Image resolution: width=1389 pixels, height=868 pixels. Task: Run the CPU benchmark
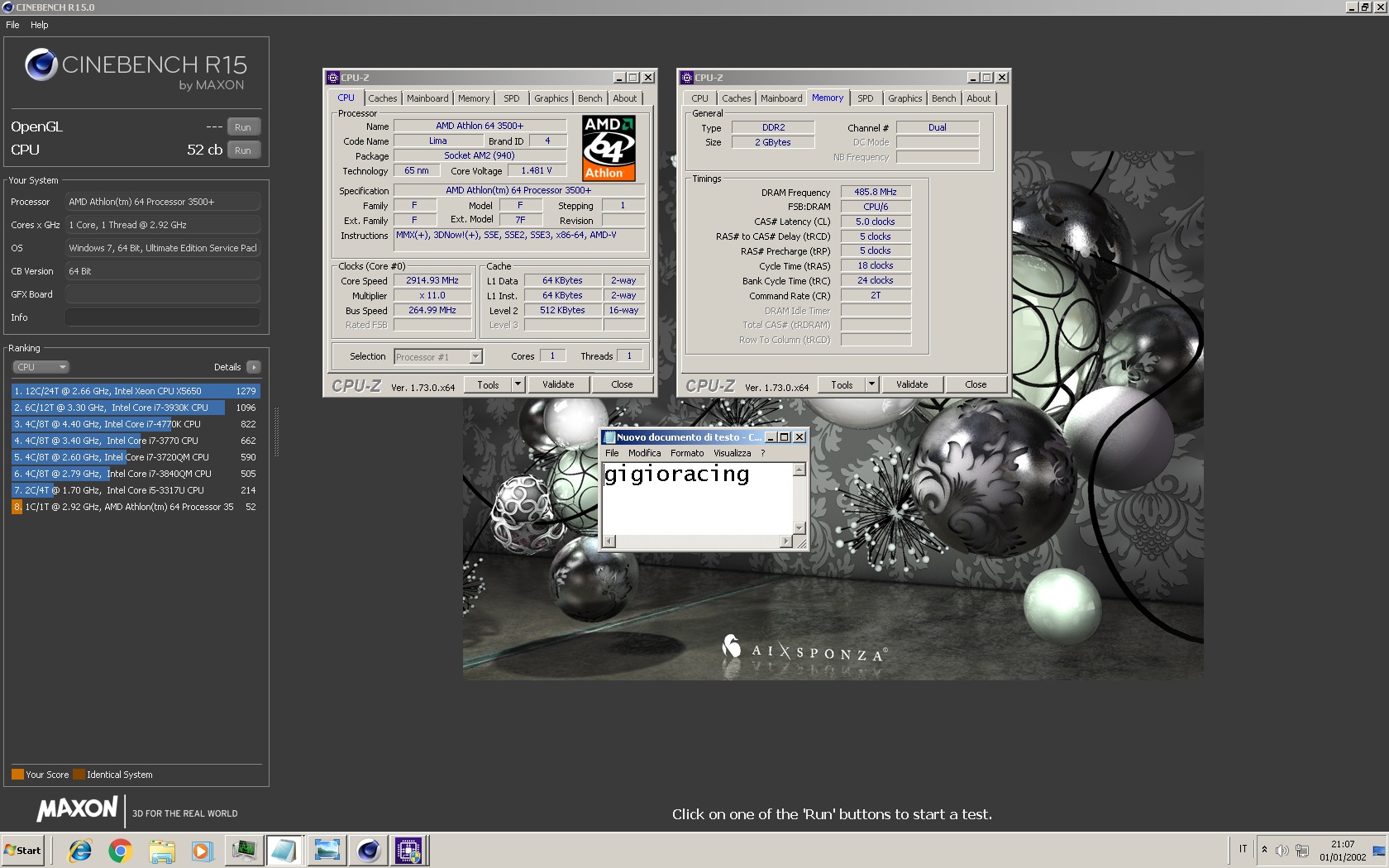pyautogui.click(x=243, y=150)
